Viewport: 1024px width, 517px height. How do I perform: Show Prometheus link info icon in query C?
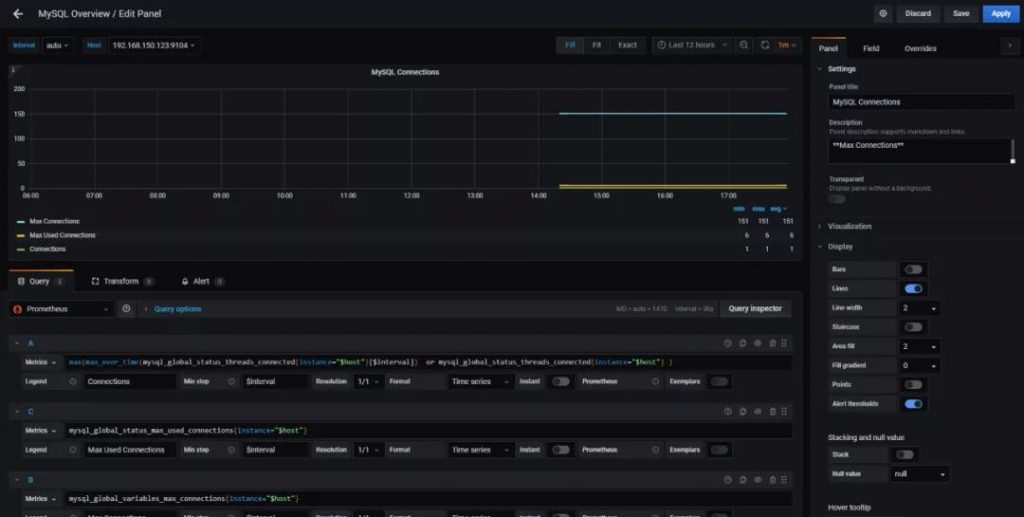click(655, 450)
